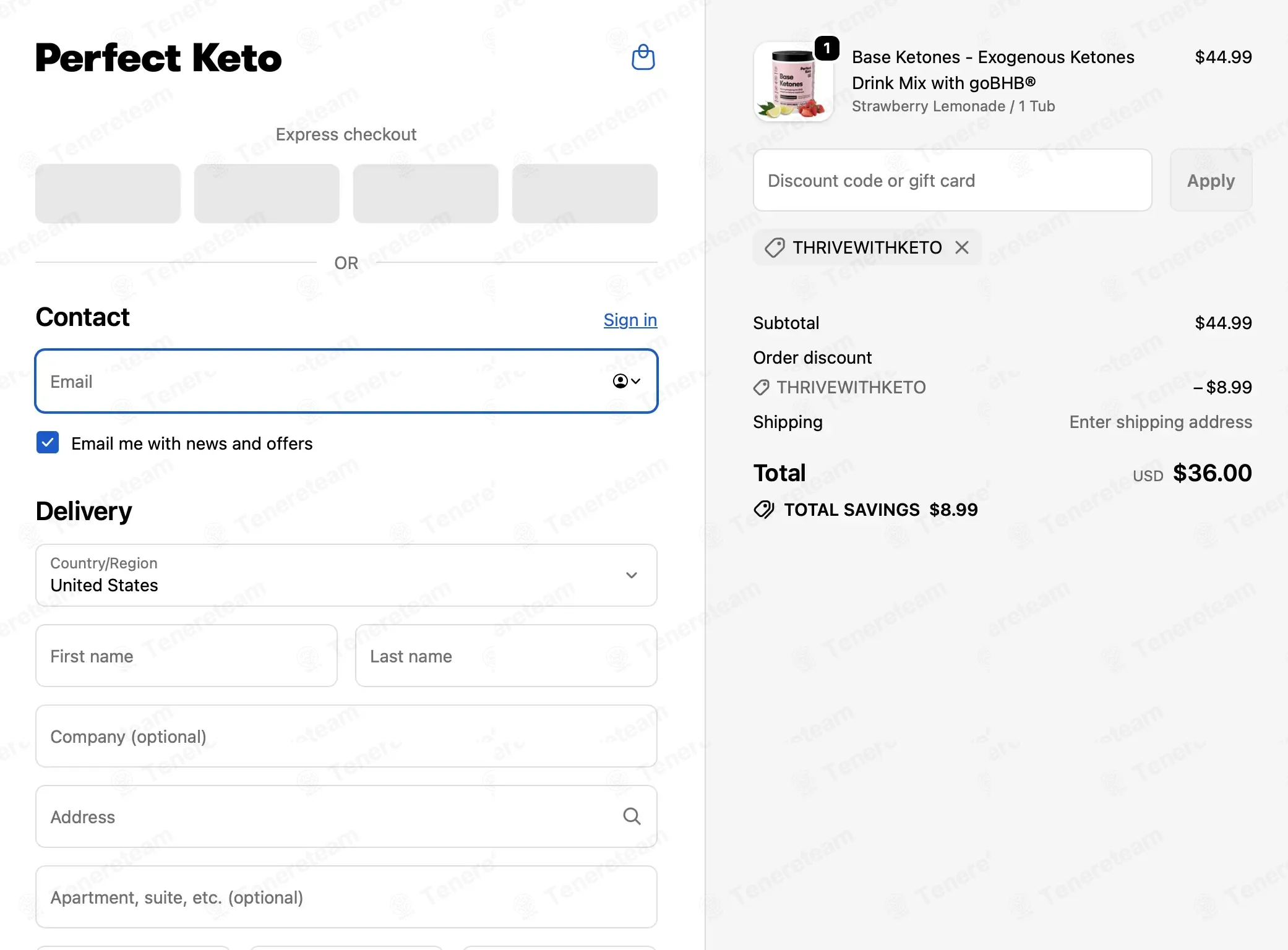Click the Total Savings tags icon
This screenshot has height=950, width=1288.
pos(764,510)
